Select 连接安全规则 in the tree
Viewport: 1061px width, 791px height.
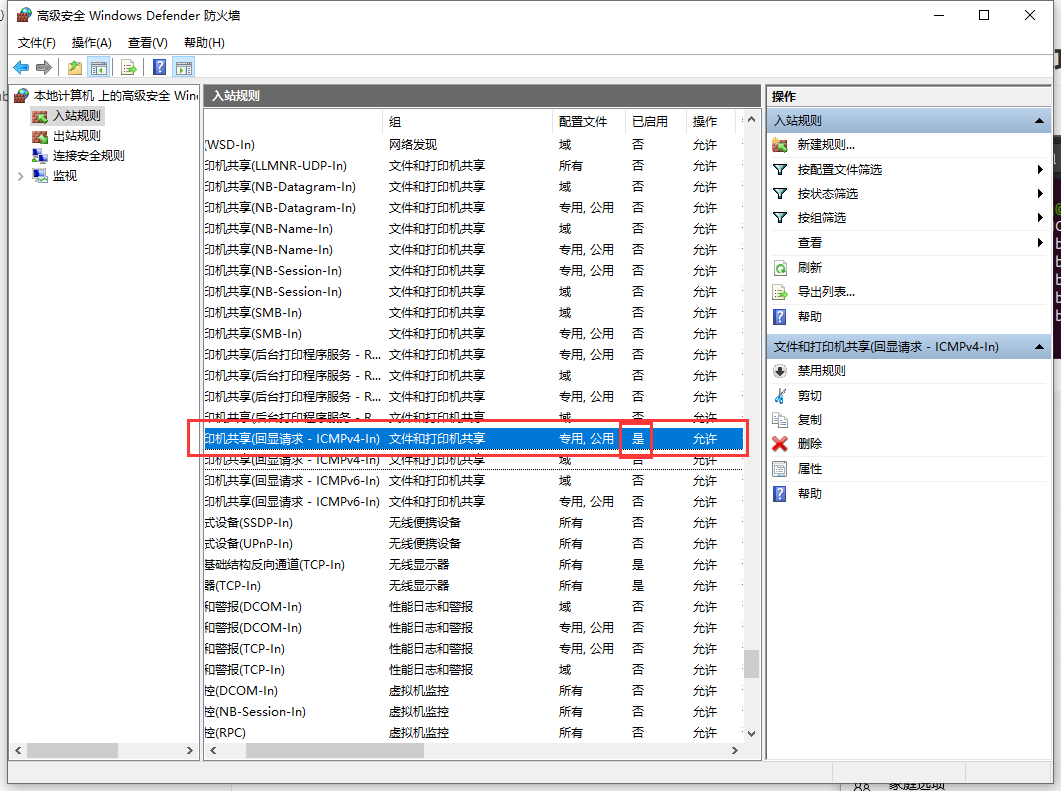pos(89,156)
